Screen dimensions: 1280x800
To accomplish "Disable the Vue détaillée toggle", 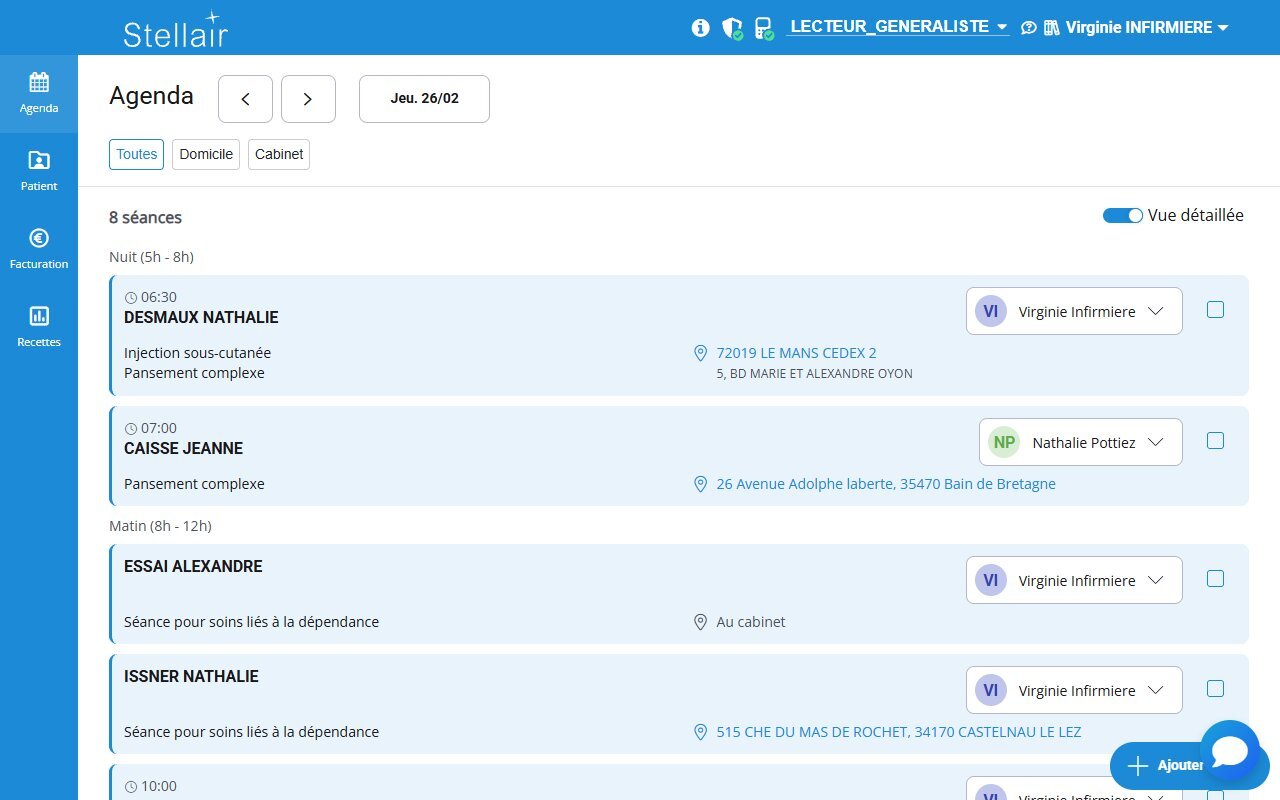I will click(x=1122, y=215).
